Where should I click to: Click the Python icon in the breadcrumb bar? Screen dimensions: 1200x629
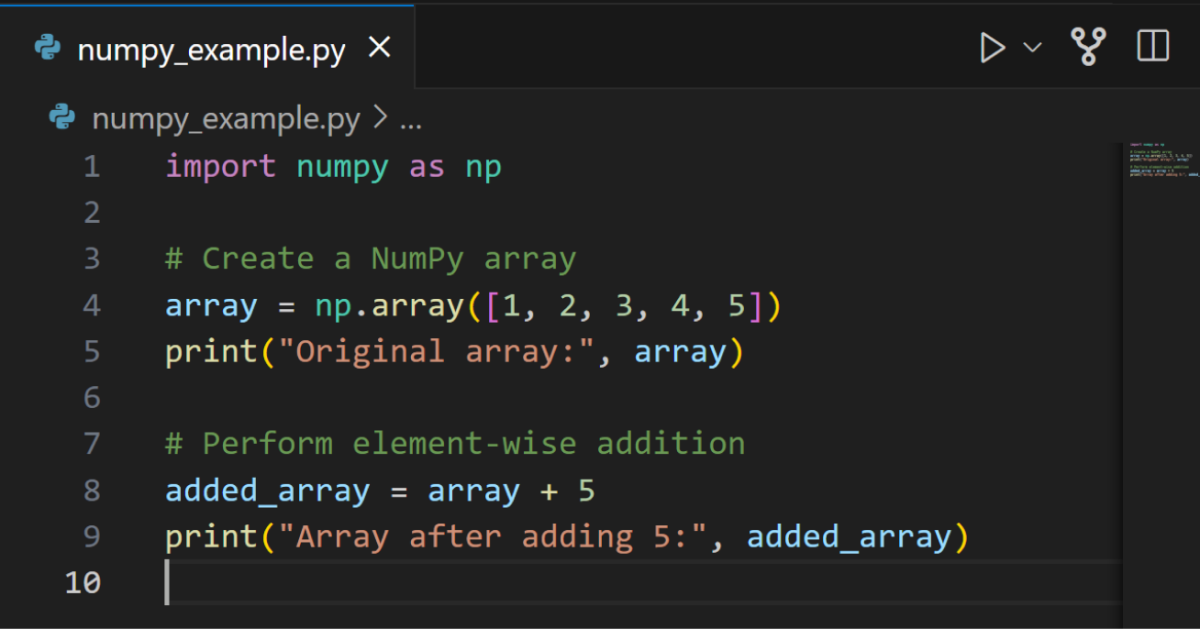62,117
